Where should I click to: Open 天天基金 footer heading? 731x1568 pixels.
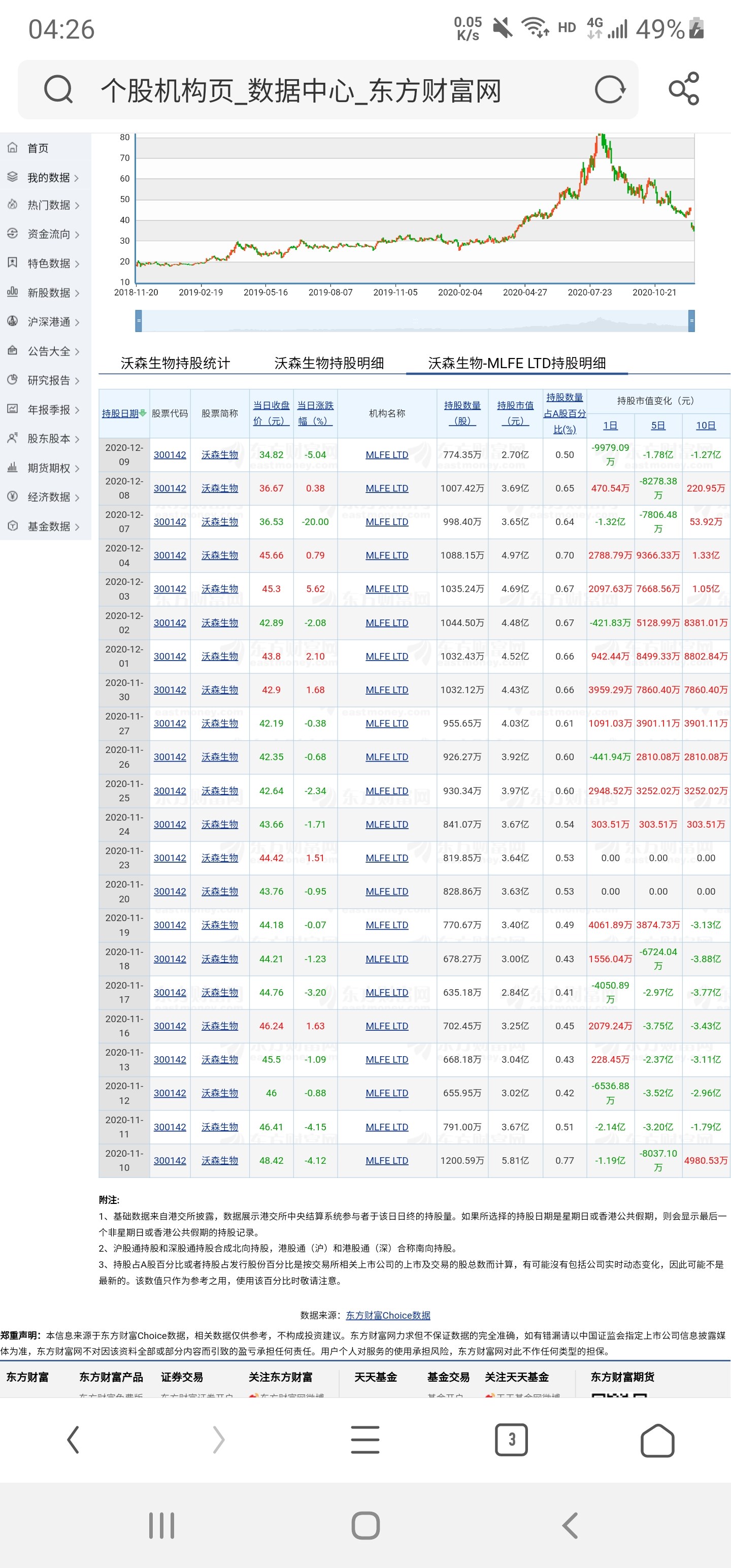(376, 1377)
